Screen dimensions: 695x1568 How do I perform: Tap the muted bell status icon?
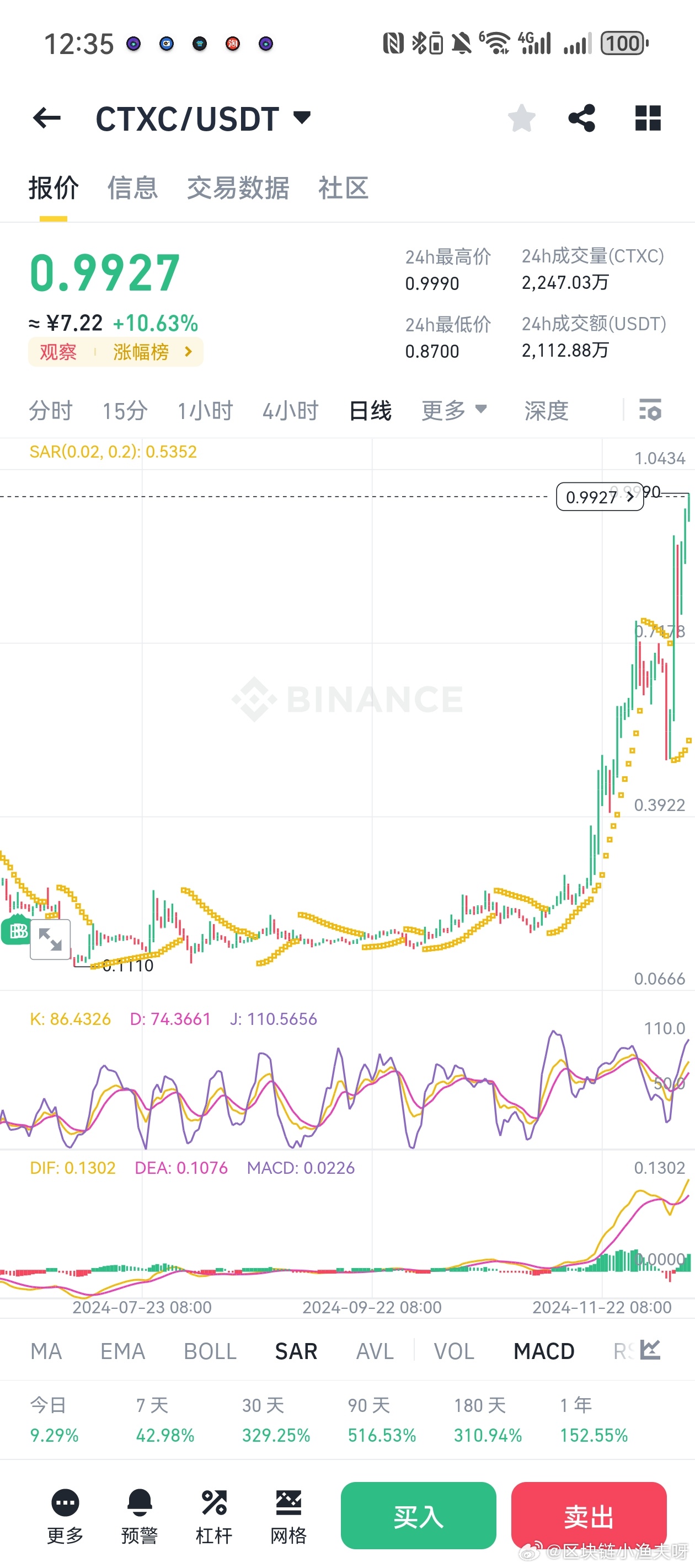click(x=461, y=43)
